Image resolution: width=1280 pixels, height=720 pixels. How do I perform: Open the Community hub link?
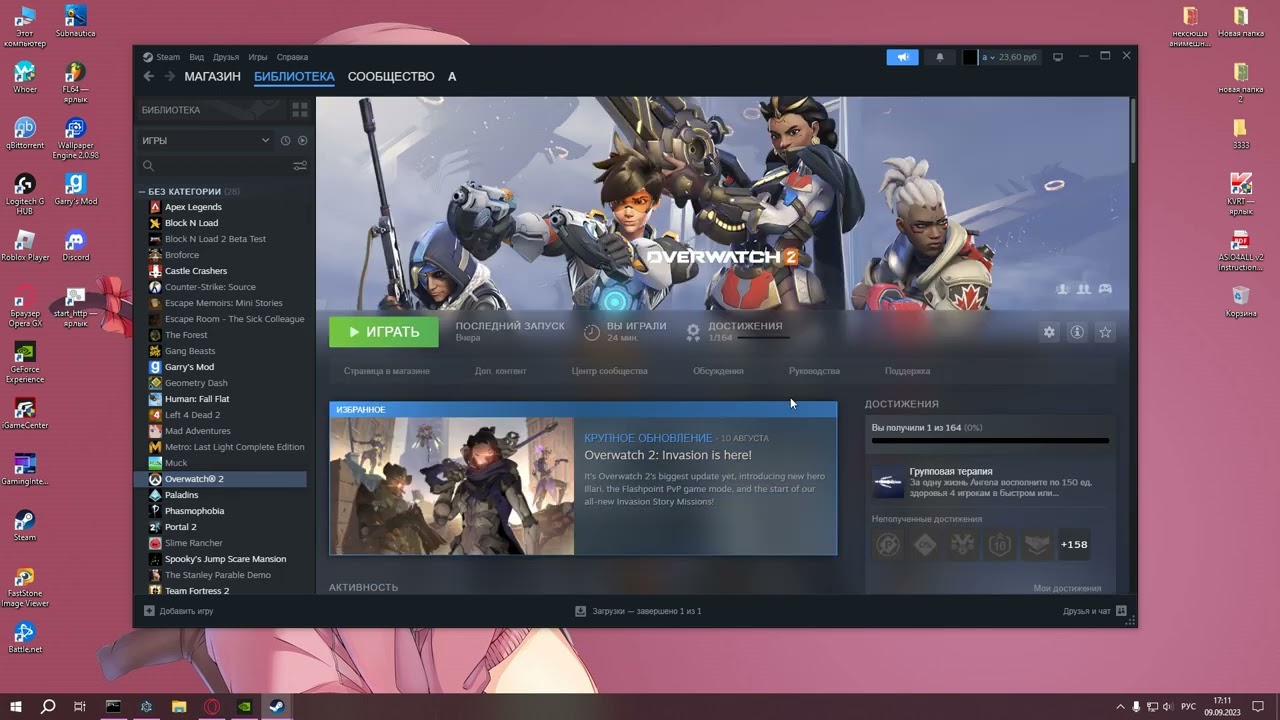point(609,371)
